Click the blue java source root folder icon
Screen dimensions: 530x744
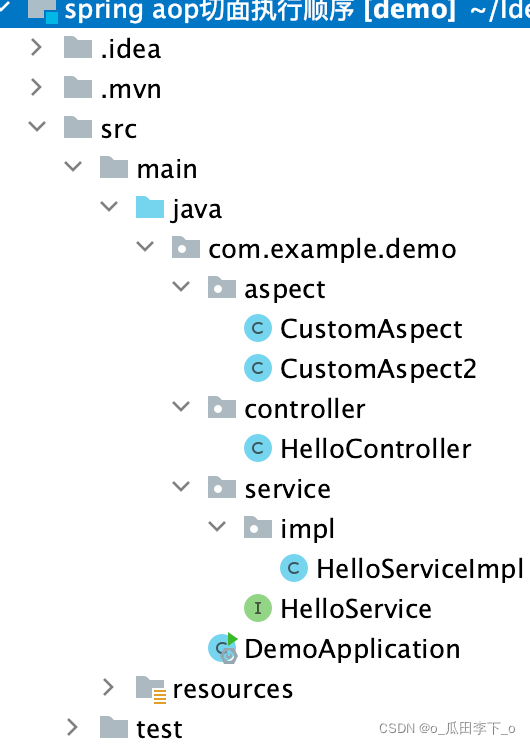point(149,207)
